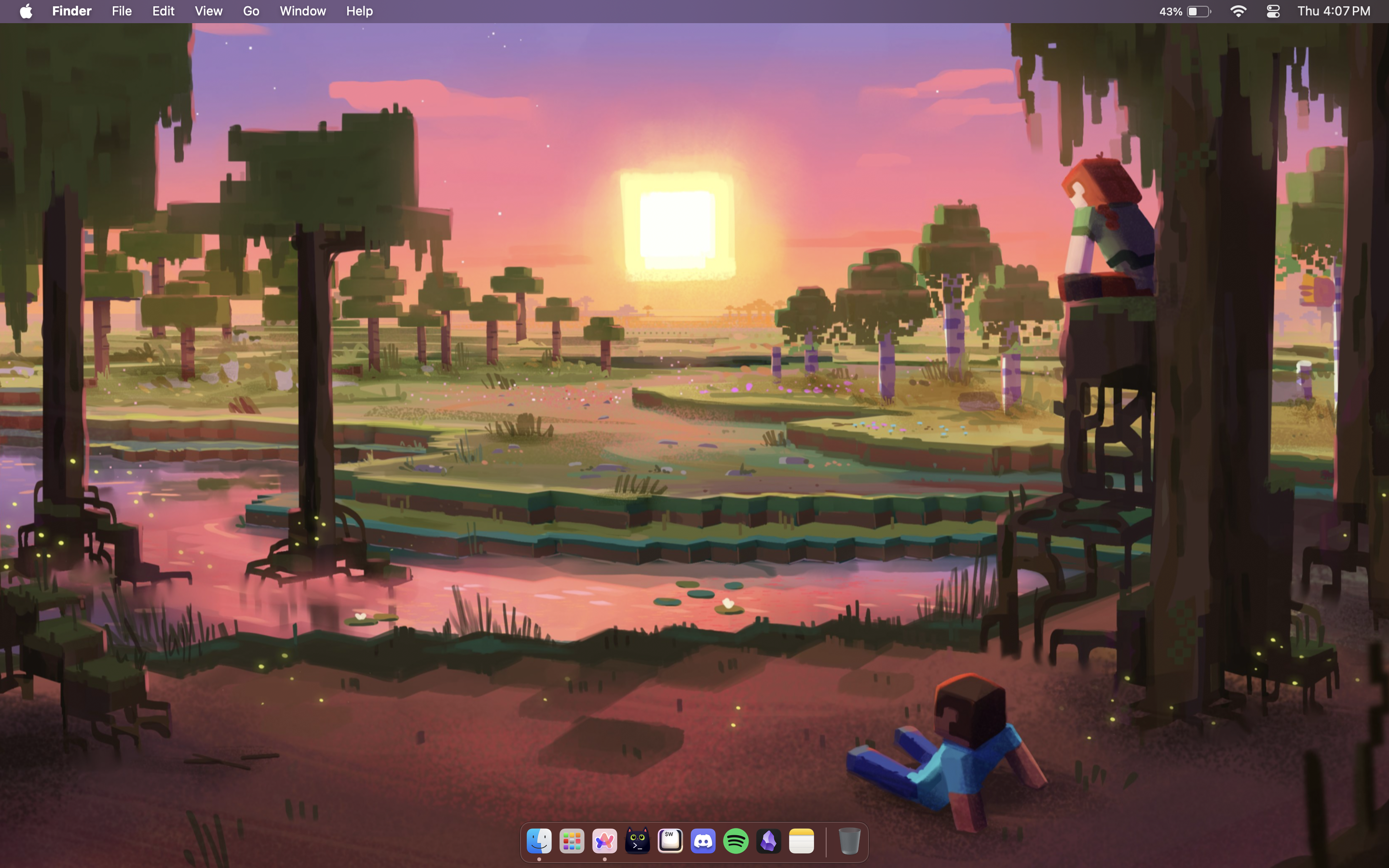The height and width of the screenshot is (868, 1389).
Task: Open the kitty terminal cat icon
Action: point(637,841)
